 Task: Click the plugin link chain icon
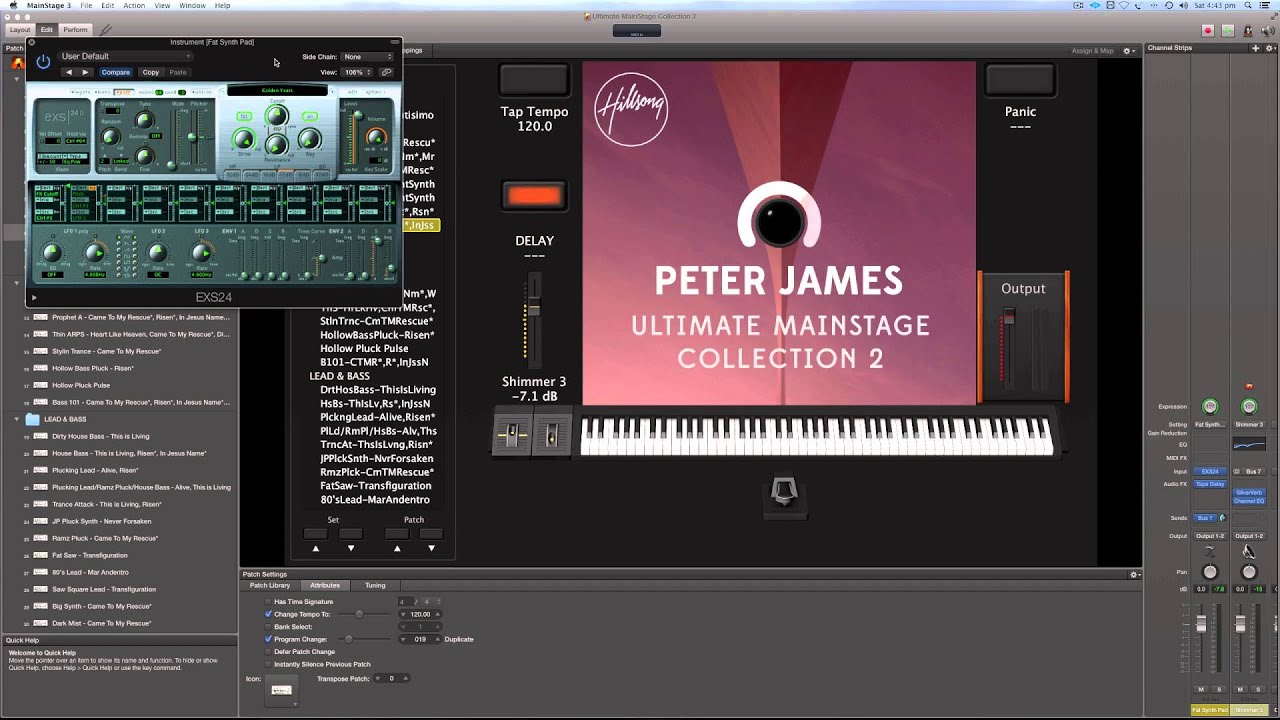[386, 72]
